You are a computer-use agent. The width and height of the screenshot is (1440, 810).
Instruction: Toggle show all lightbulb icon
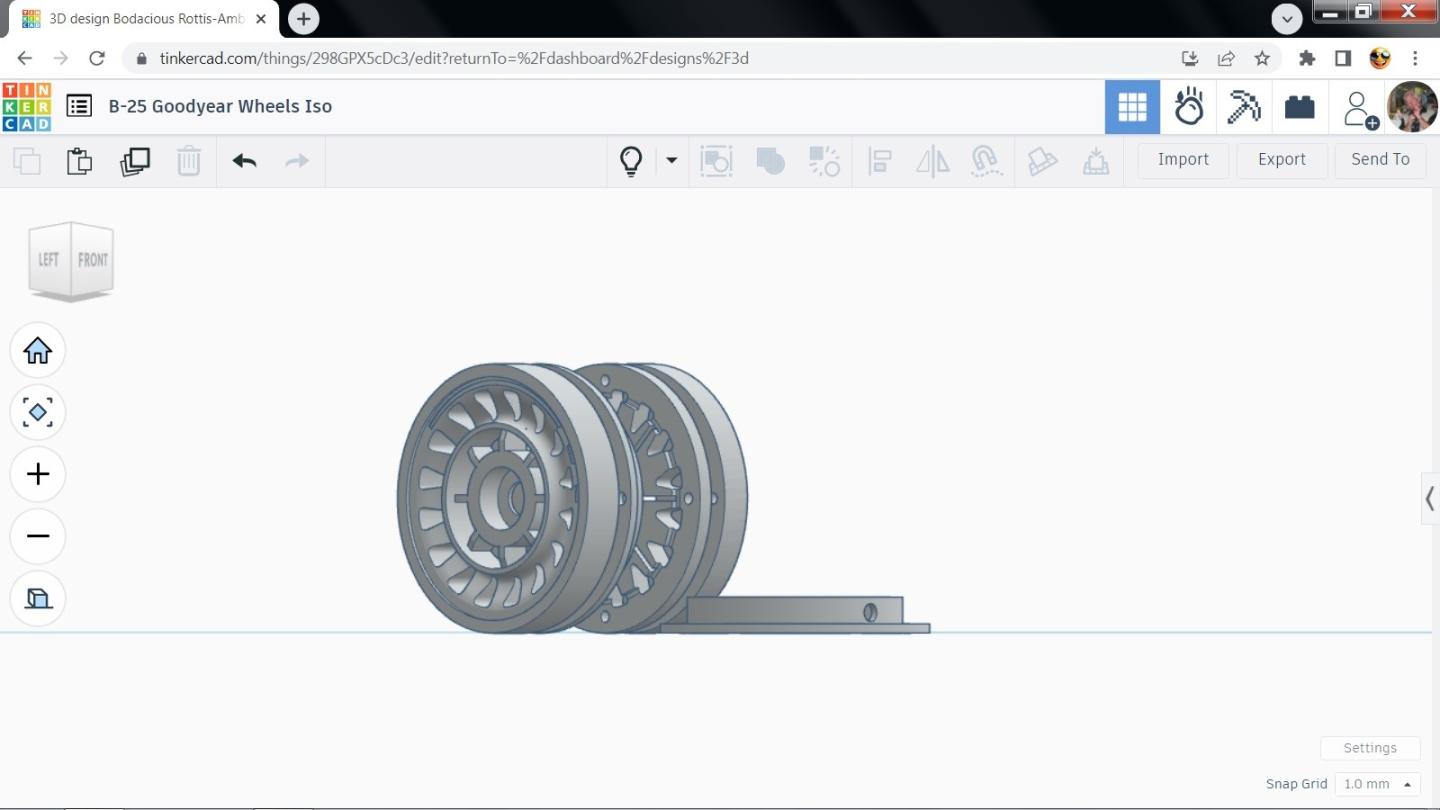click(631, 161)
